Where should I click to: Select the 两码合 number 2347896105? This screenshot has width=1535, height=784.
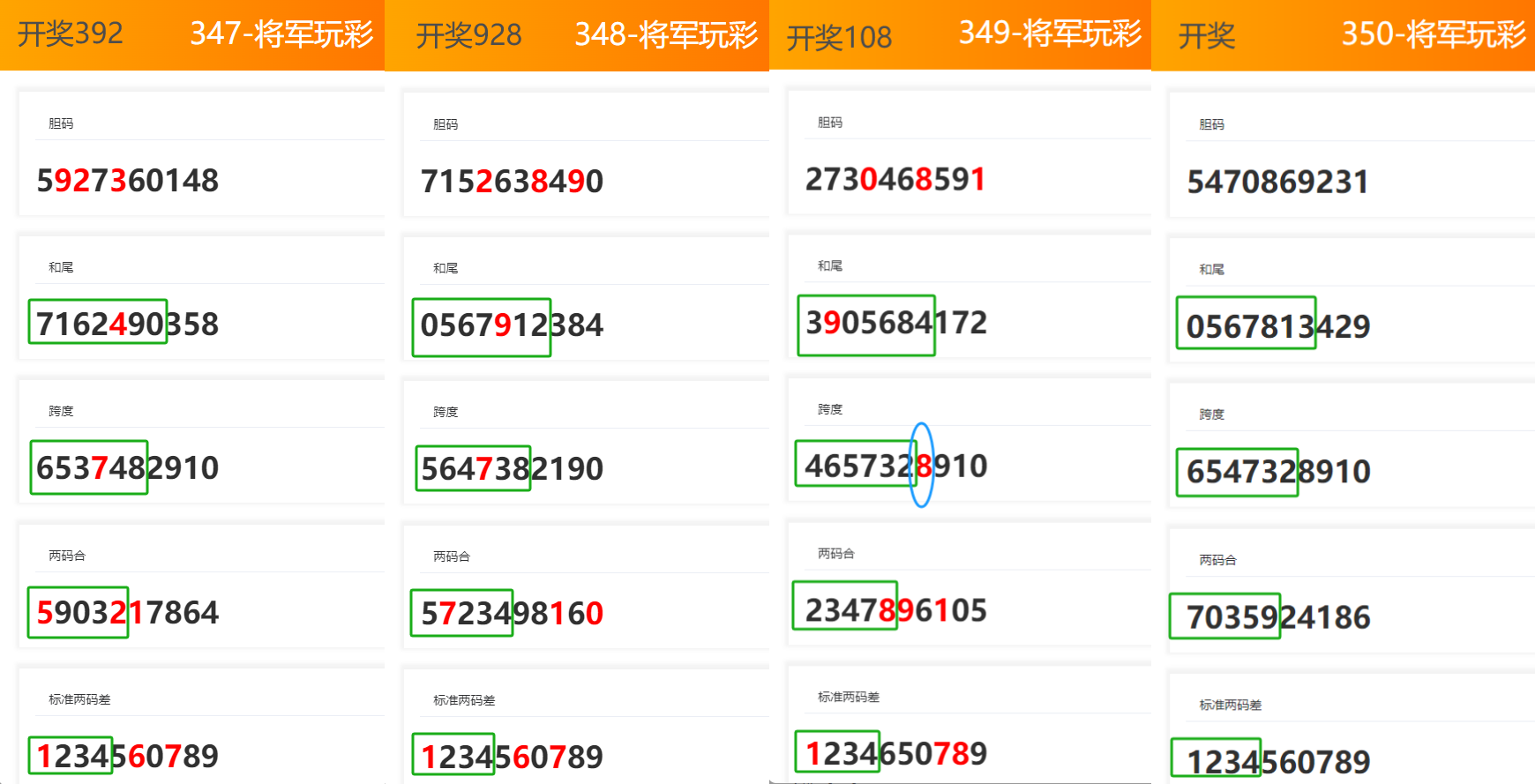click(x=896, y=610)
